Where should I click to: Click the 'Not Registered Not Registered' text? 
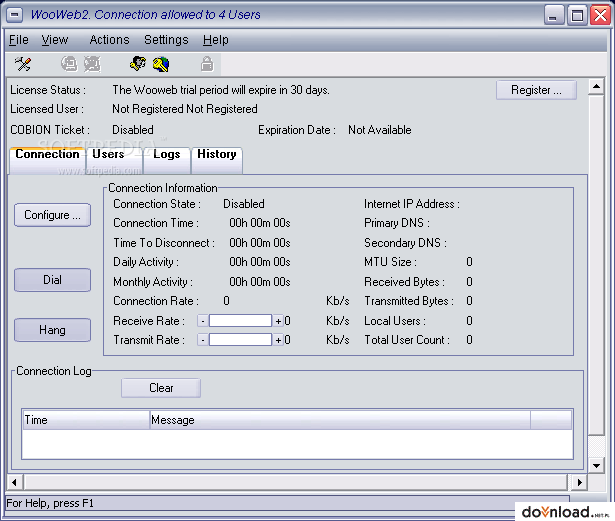[x=185, y=109]
